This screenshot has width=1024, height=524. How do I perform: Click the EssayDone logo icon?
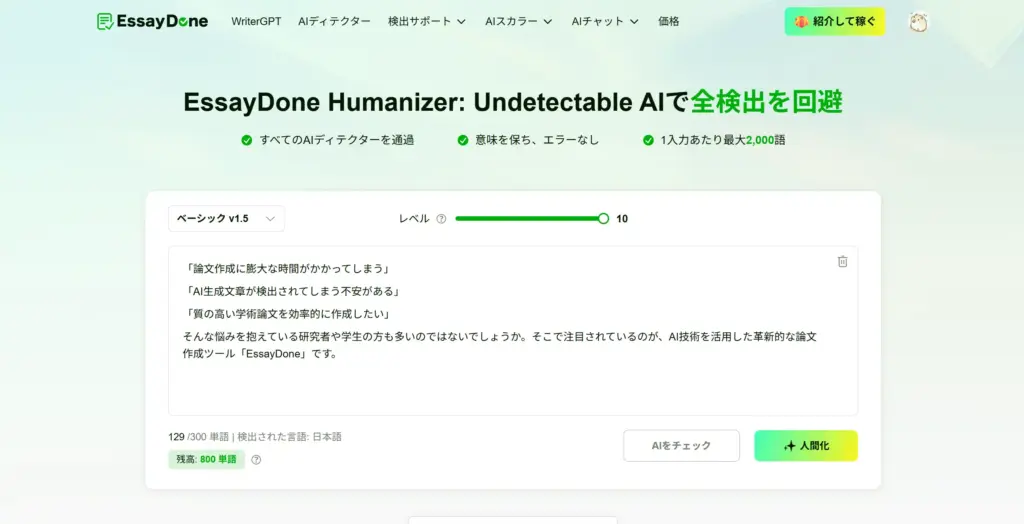click(105, 21)
